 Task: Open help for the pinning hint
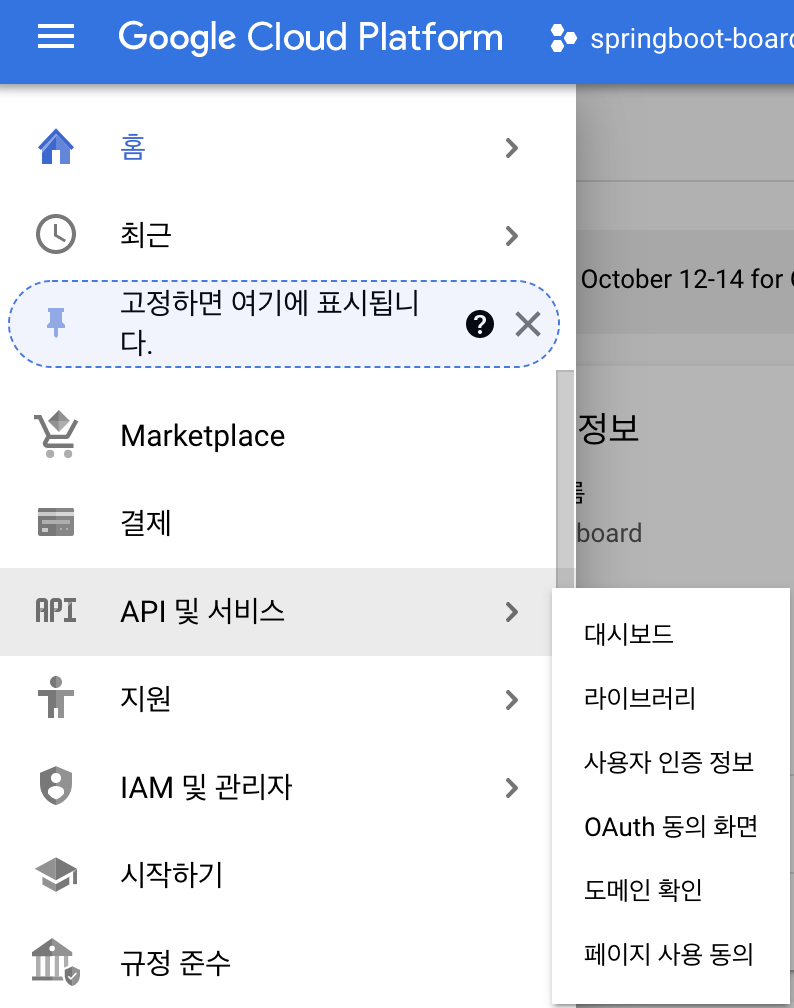click(x=480, y=323)
